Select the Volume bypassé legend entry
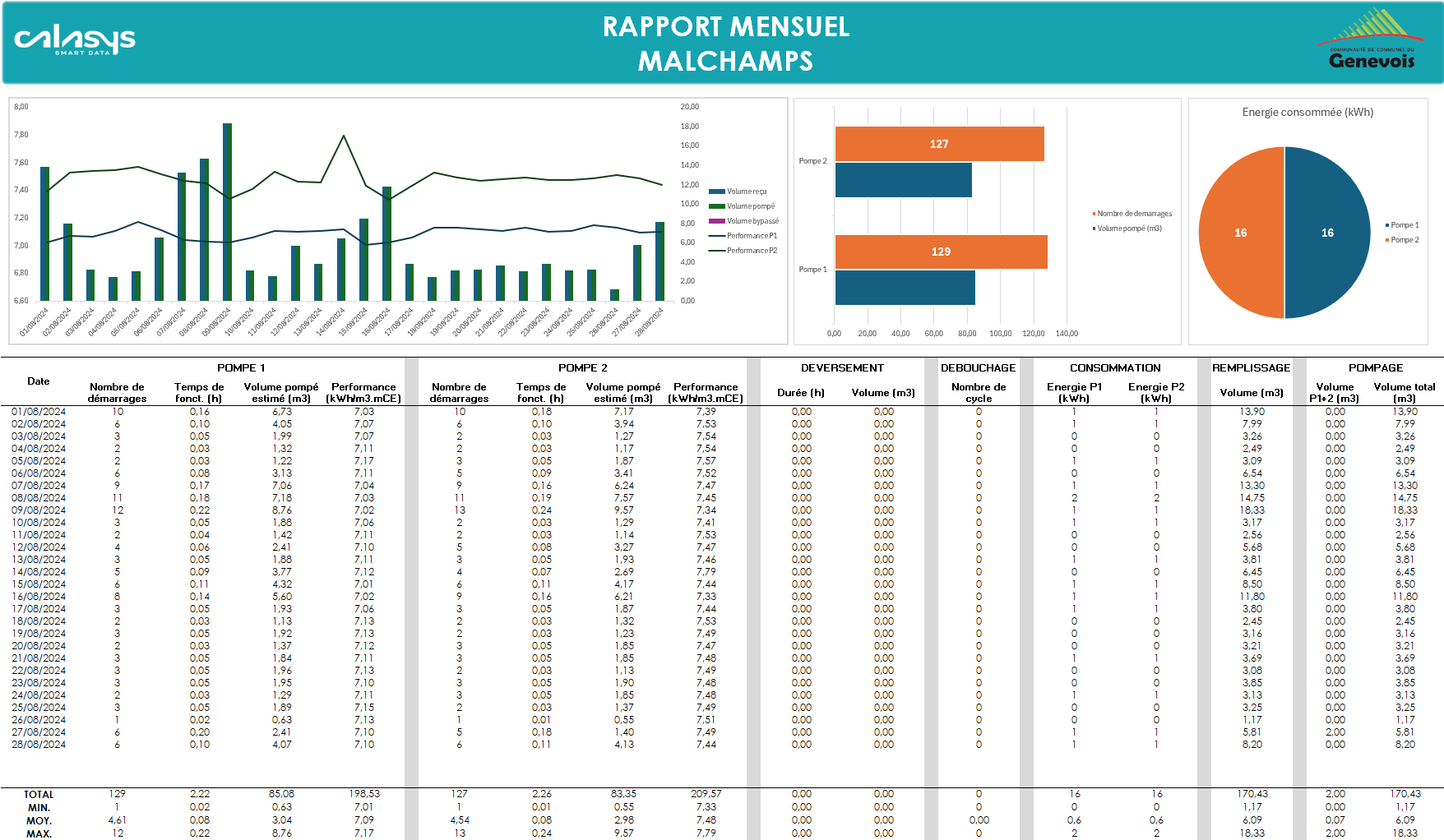 [x=743, y=221]
